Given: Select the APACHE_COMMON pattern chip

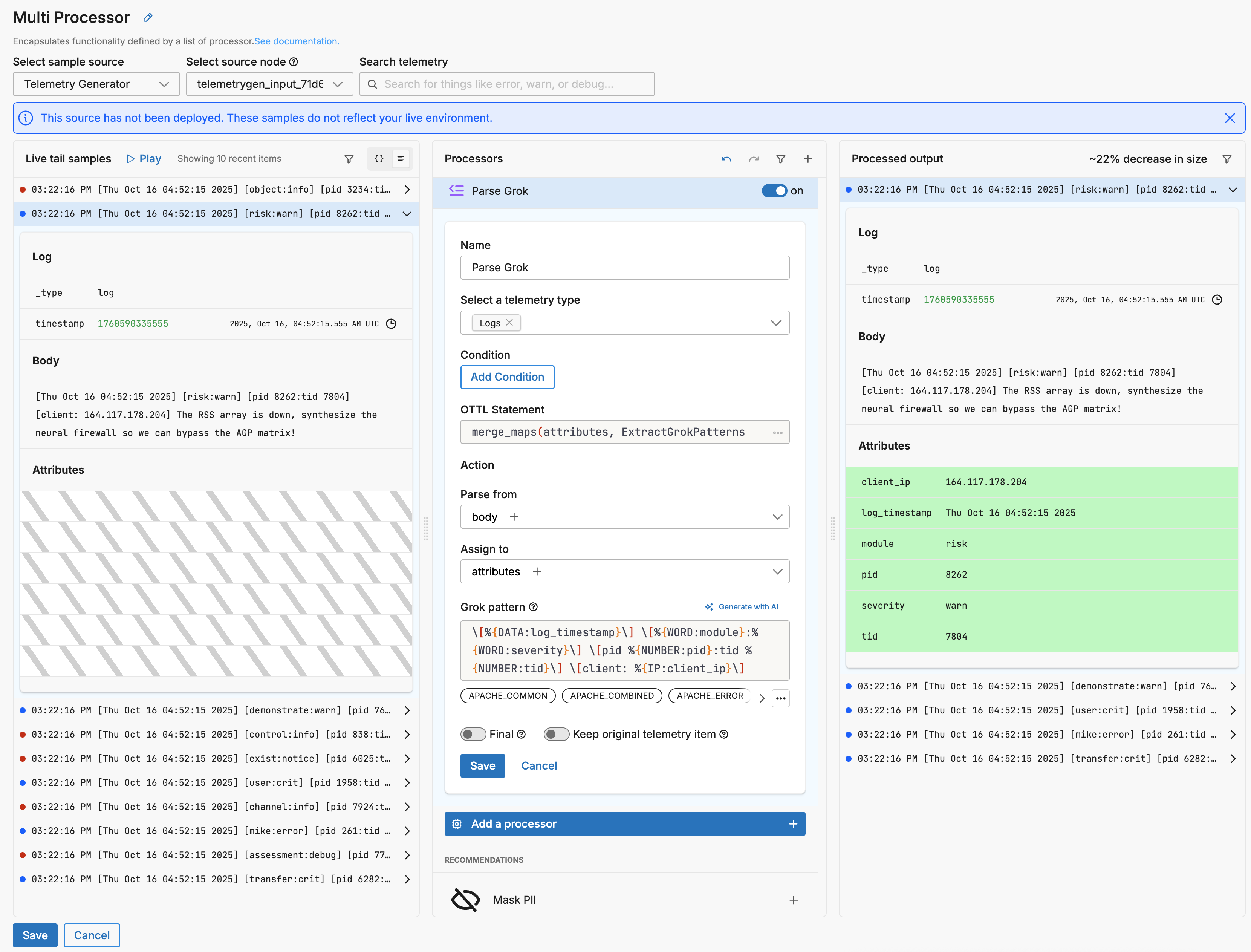Looking at the screenshot, I should click(x=508, y=696).
